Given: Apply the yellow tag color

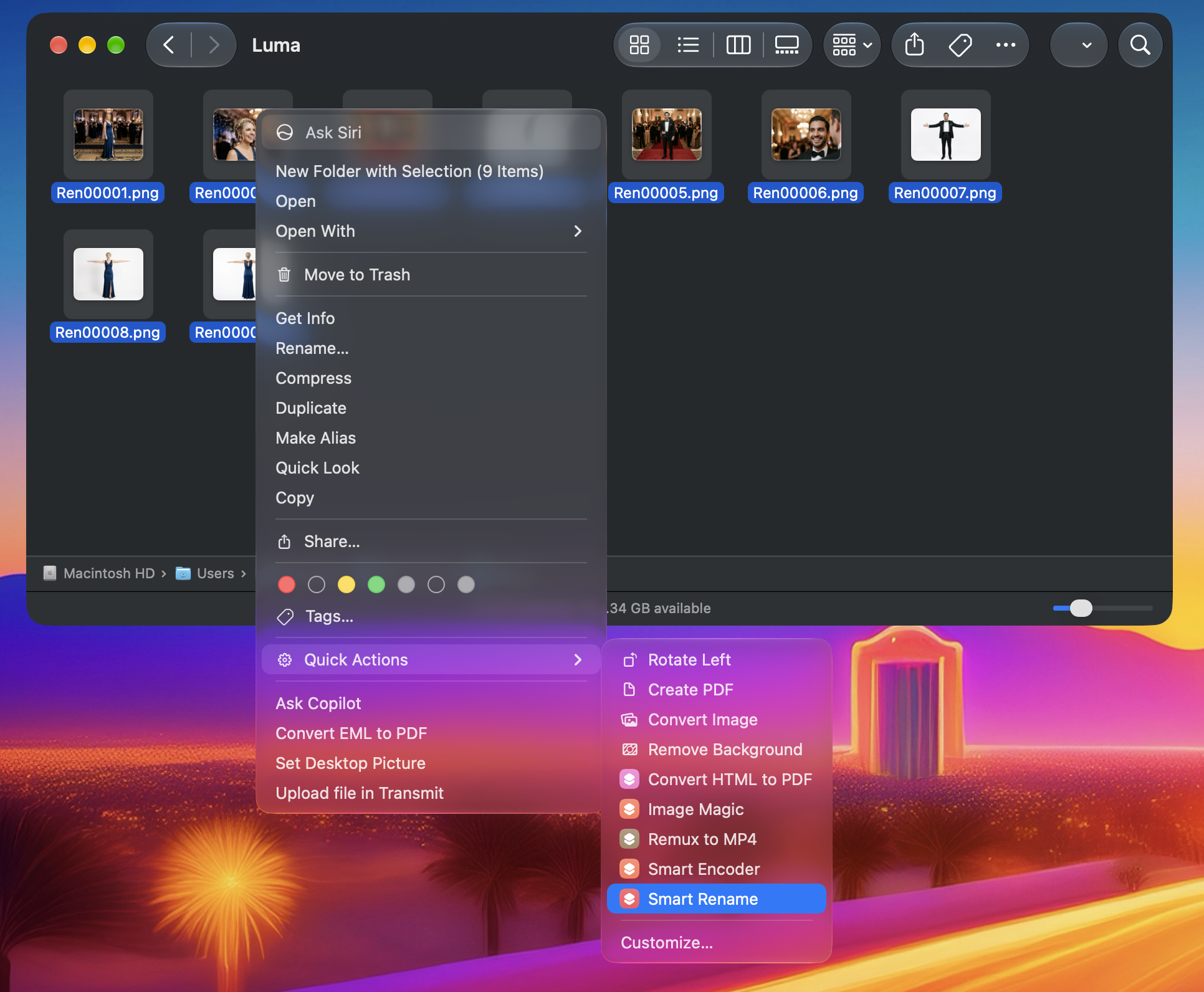Looking at the screenshot, I should (346, 584).
